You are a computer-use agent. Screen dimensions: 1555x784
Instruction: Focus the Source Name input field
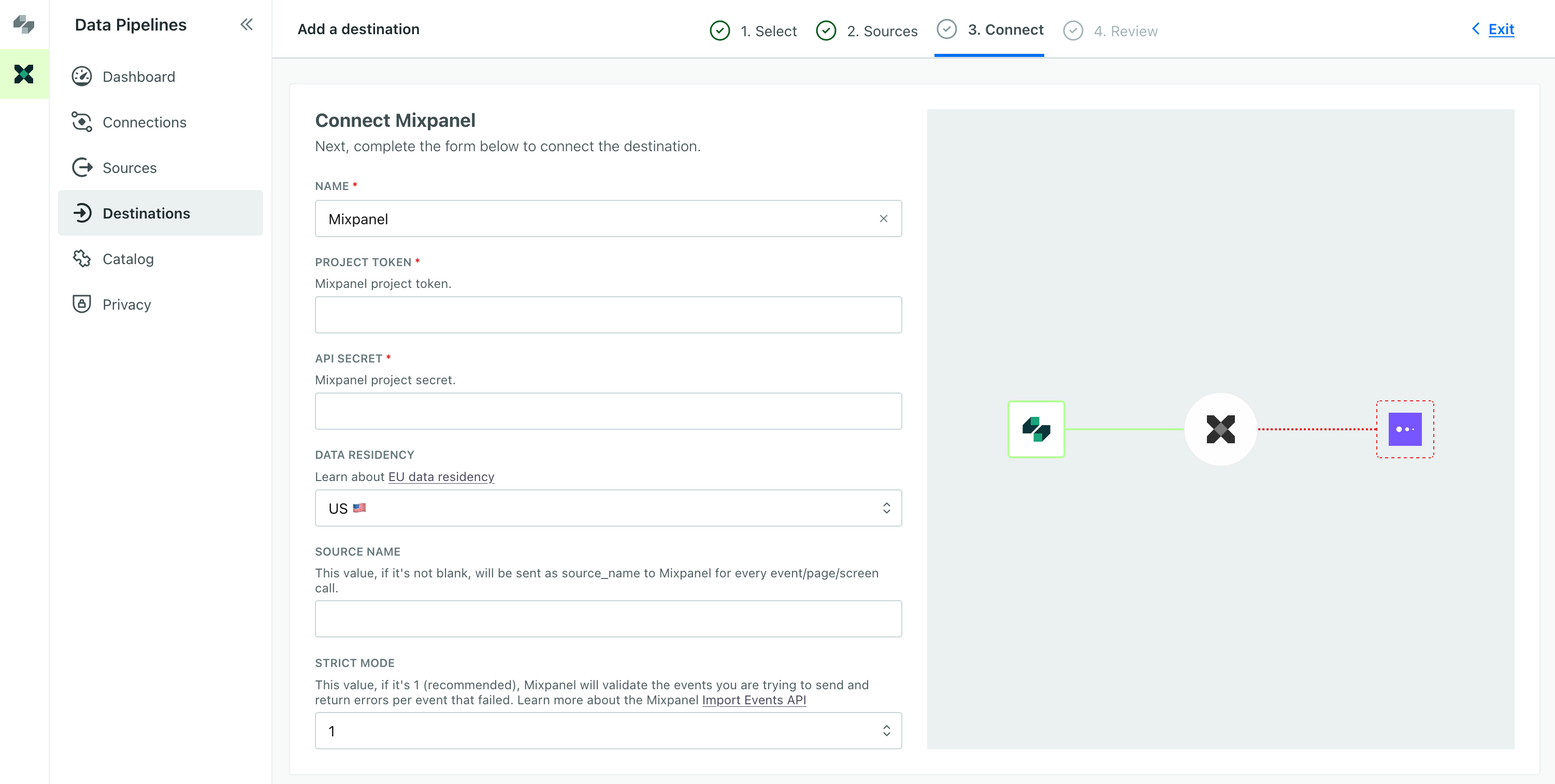pos(608,619)
